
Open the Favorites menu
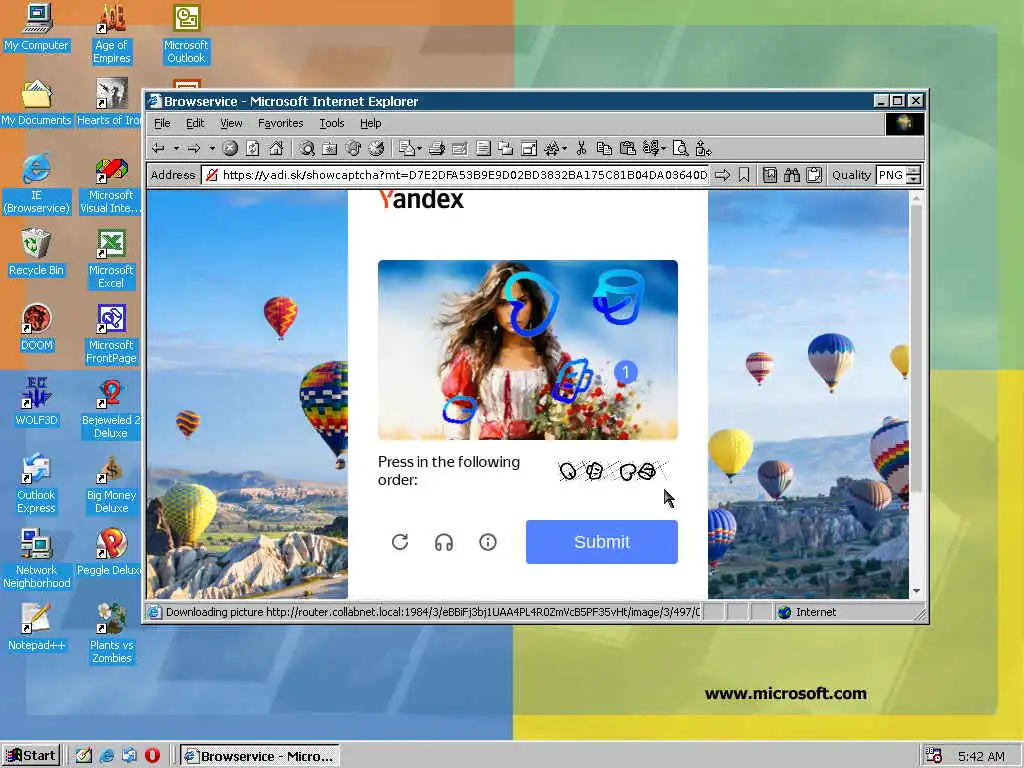(281, 123)
